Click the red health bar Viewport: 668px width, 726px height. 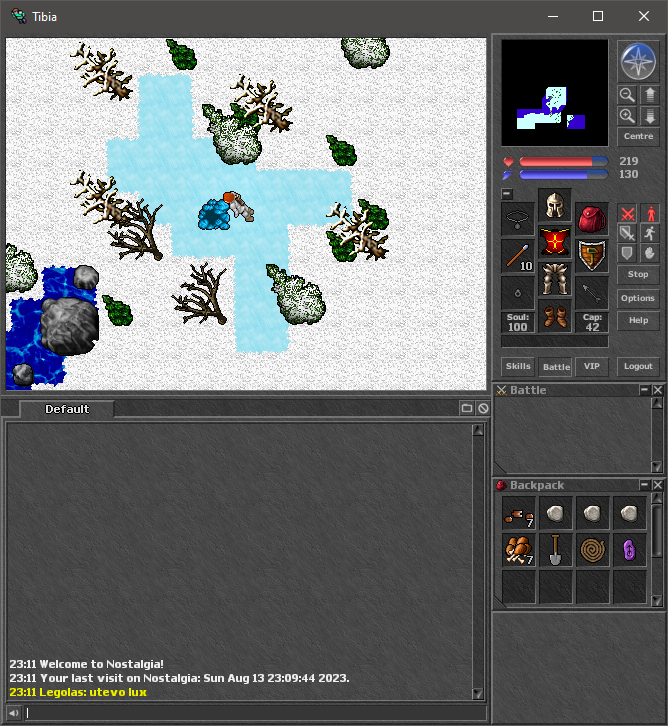click(563, 162)
